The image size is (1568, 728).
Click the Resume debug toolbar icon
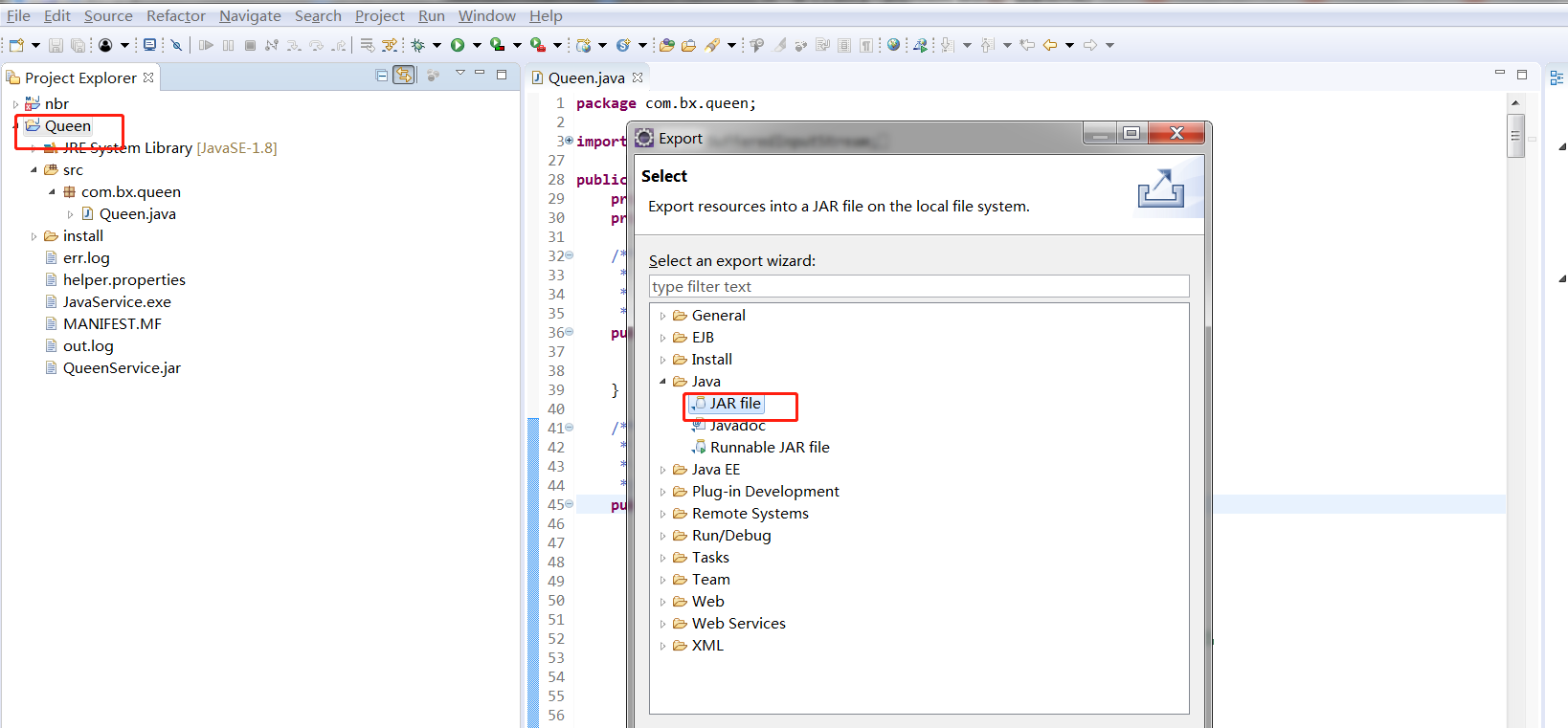(x=206, y=45)
